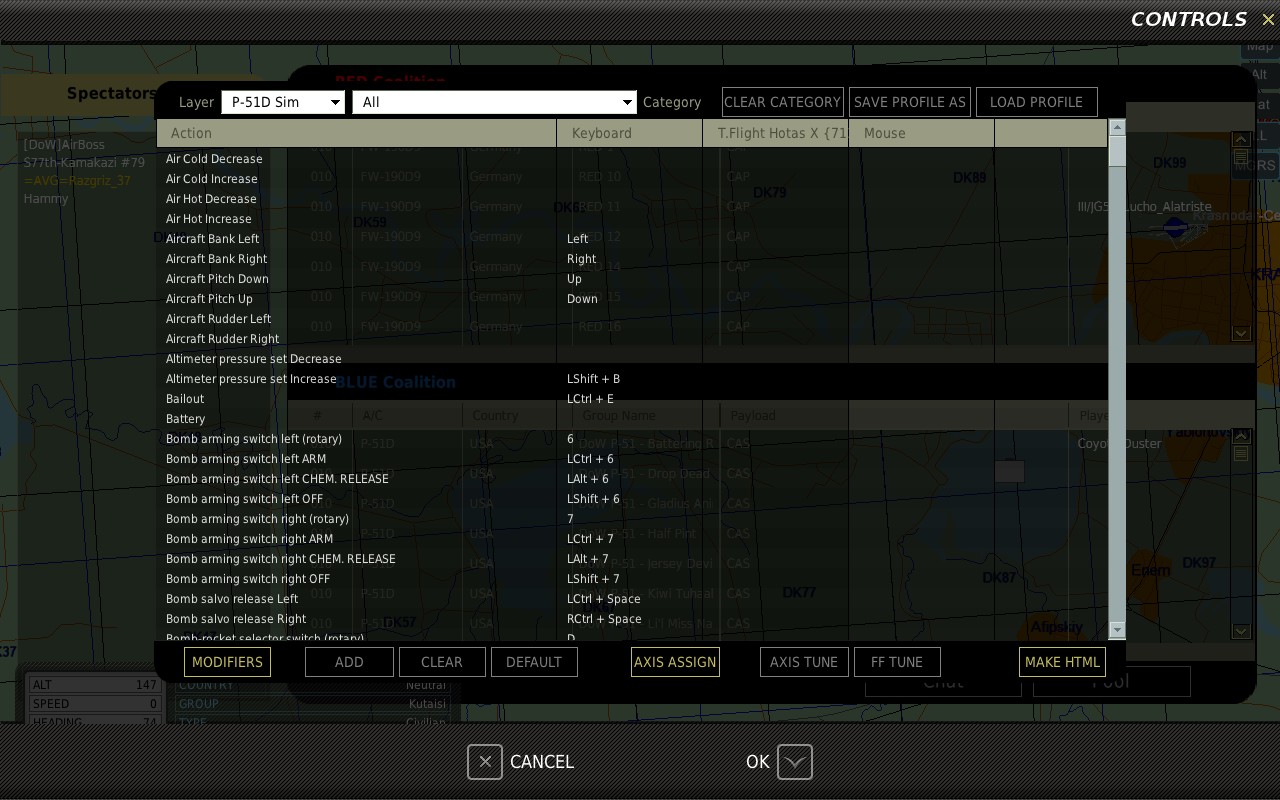1280x800 pixels.
Task: Open the Category dropdown showing All
Action: 494,102
